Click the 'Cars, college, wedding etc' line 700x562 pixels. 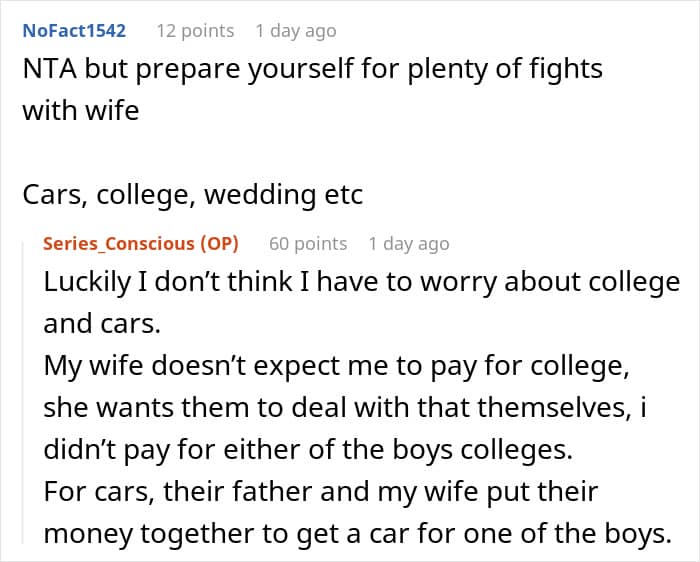click(x=192, y=194)
